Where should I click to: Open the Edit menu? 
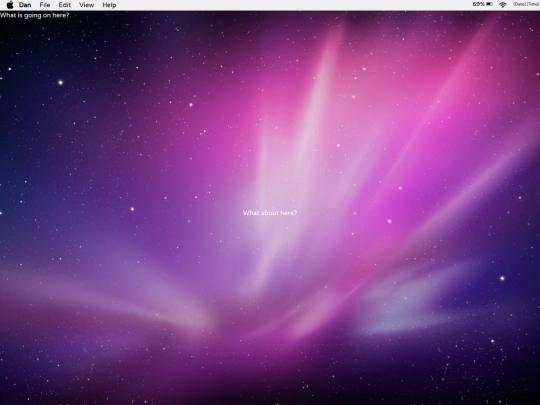click(65, 5)
